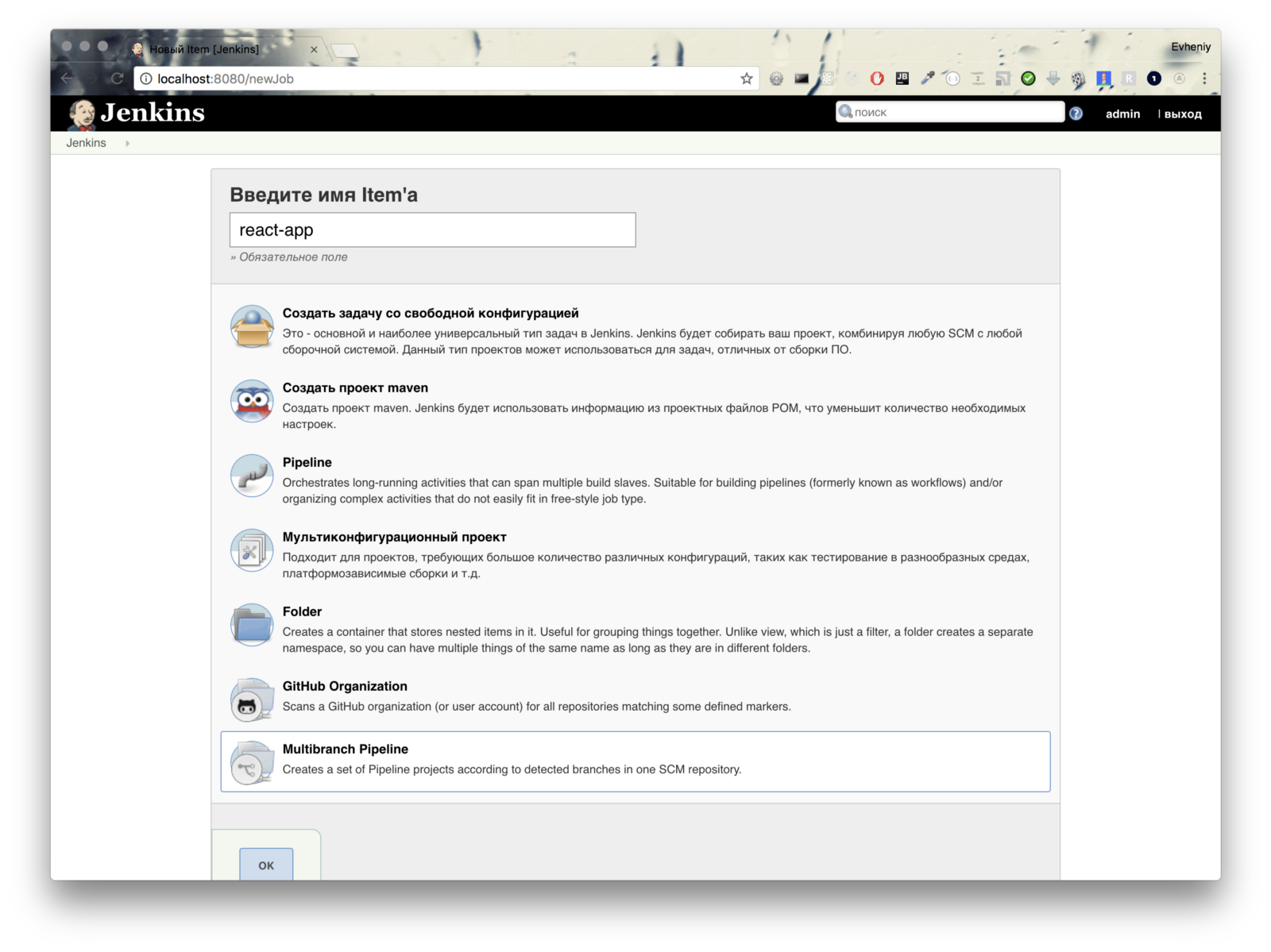
Task: Select the Multibranch Pipeline icon
Action: 252,762
